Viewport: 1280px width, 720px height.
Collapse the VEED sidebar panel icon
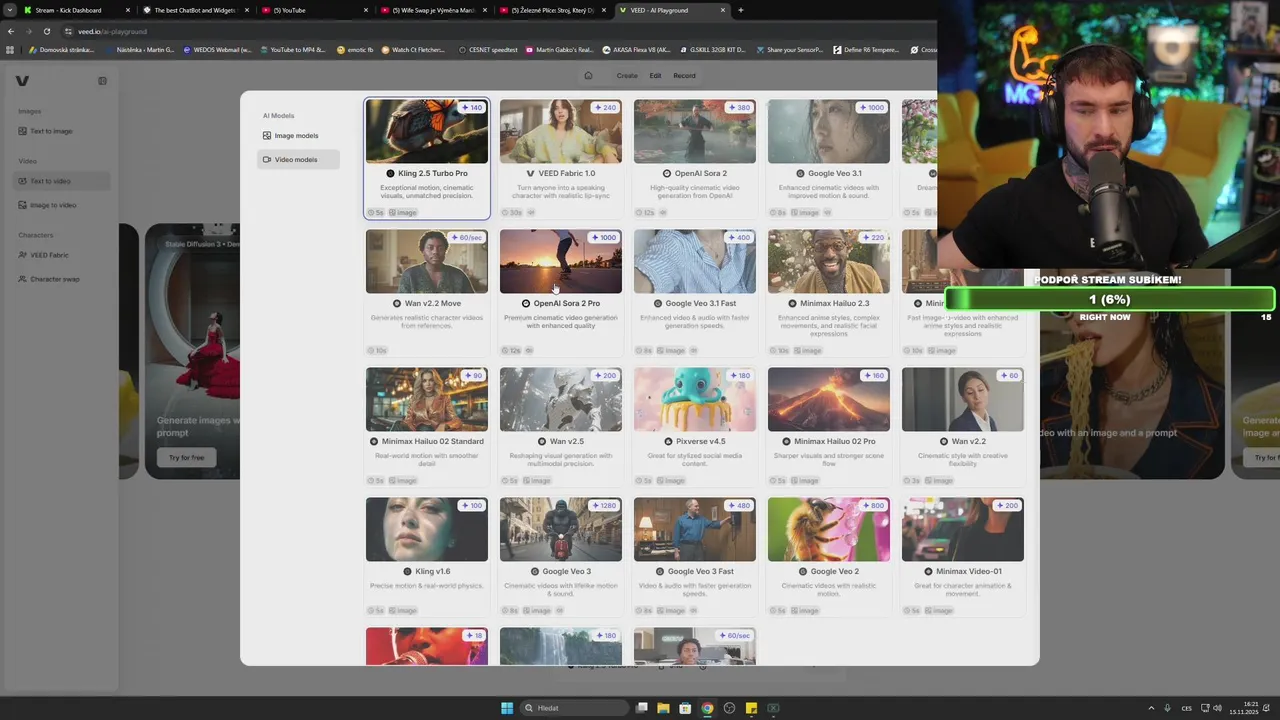point(102,81)
